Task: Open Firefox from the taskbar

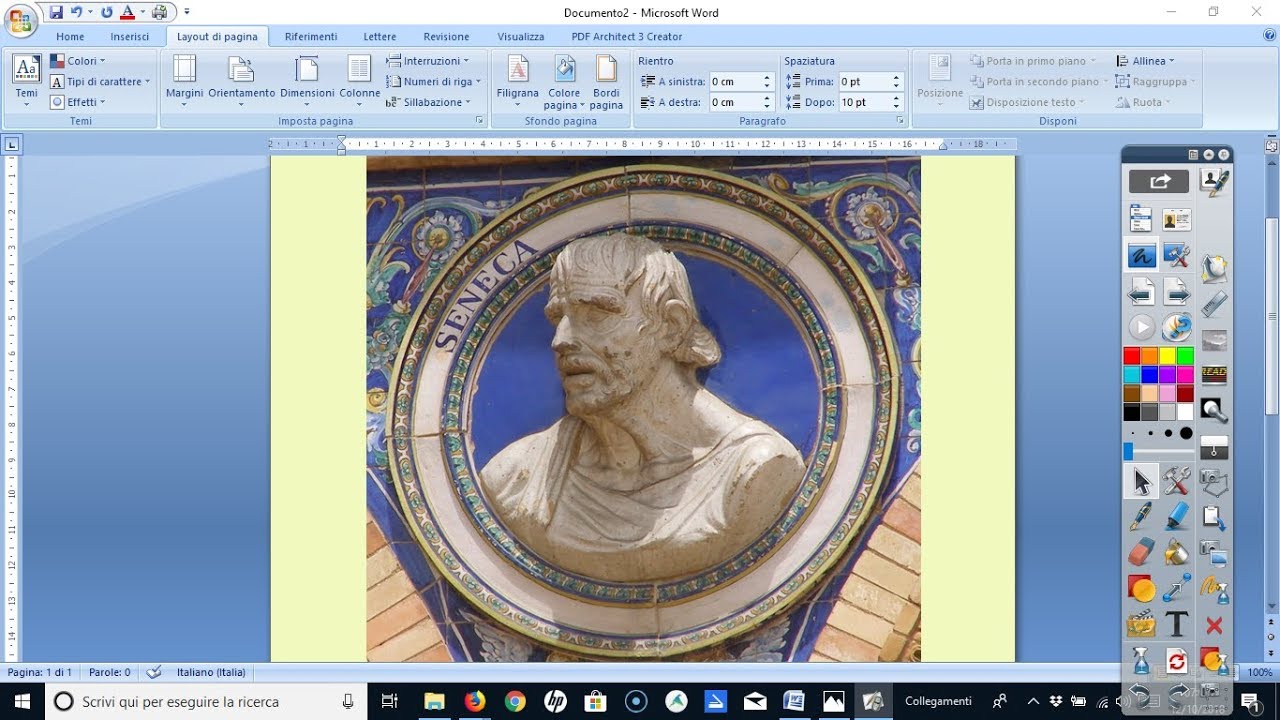Action: 474,701
